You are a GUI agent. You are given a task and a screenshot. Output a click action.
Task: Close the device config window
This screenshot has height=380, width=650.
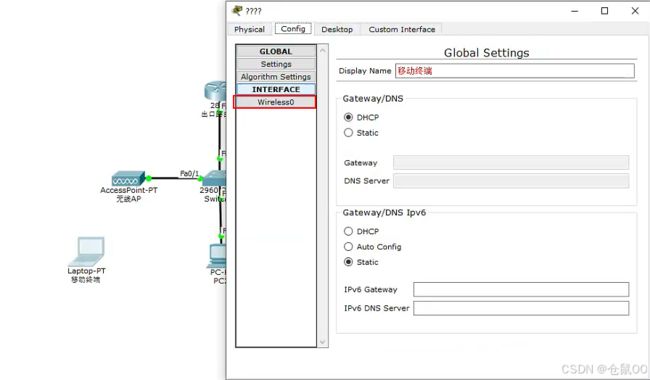(x=635, y=11)
